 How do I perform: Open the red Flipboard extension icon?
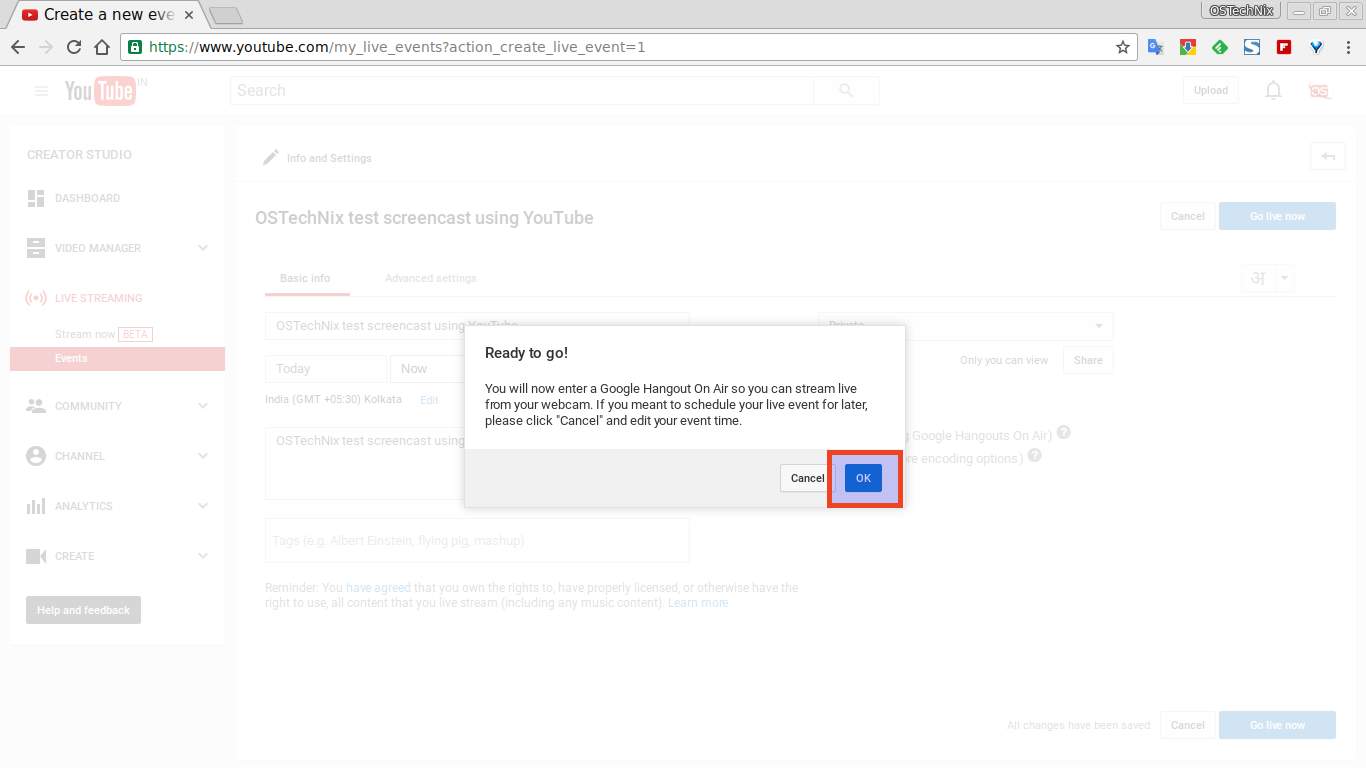(x=1284, y=47)
